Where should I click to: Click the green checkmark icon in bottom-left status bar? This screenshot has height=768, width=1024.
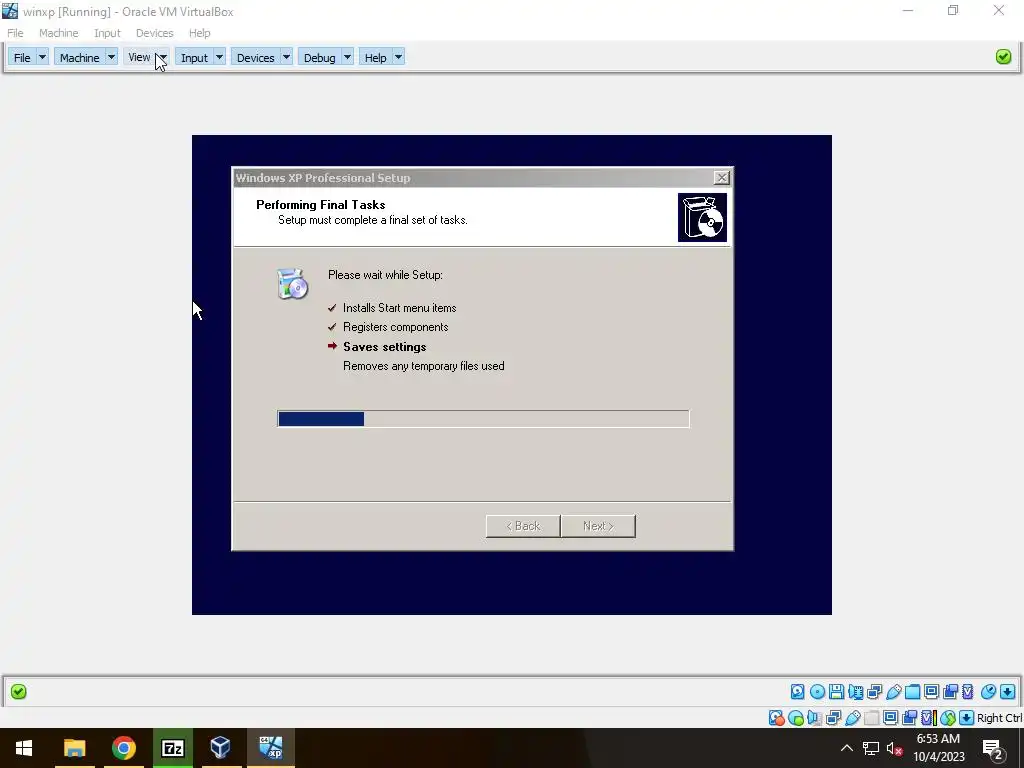pyautogui.click(x=18, y=692)
